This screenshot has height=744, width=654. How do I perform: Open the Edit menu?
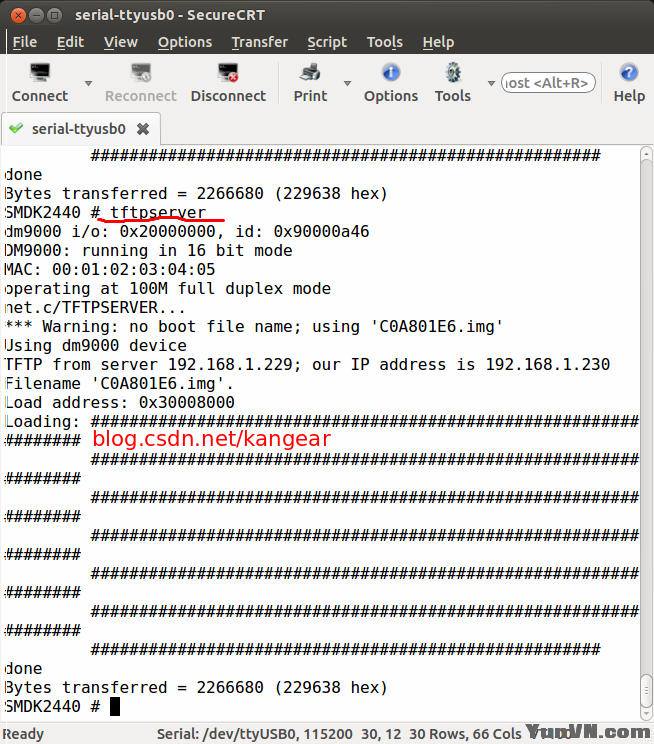tap(70, 42)
